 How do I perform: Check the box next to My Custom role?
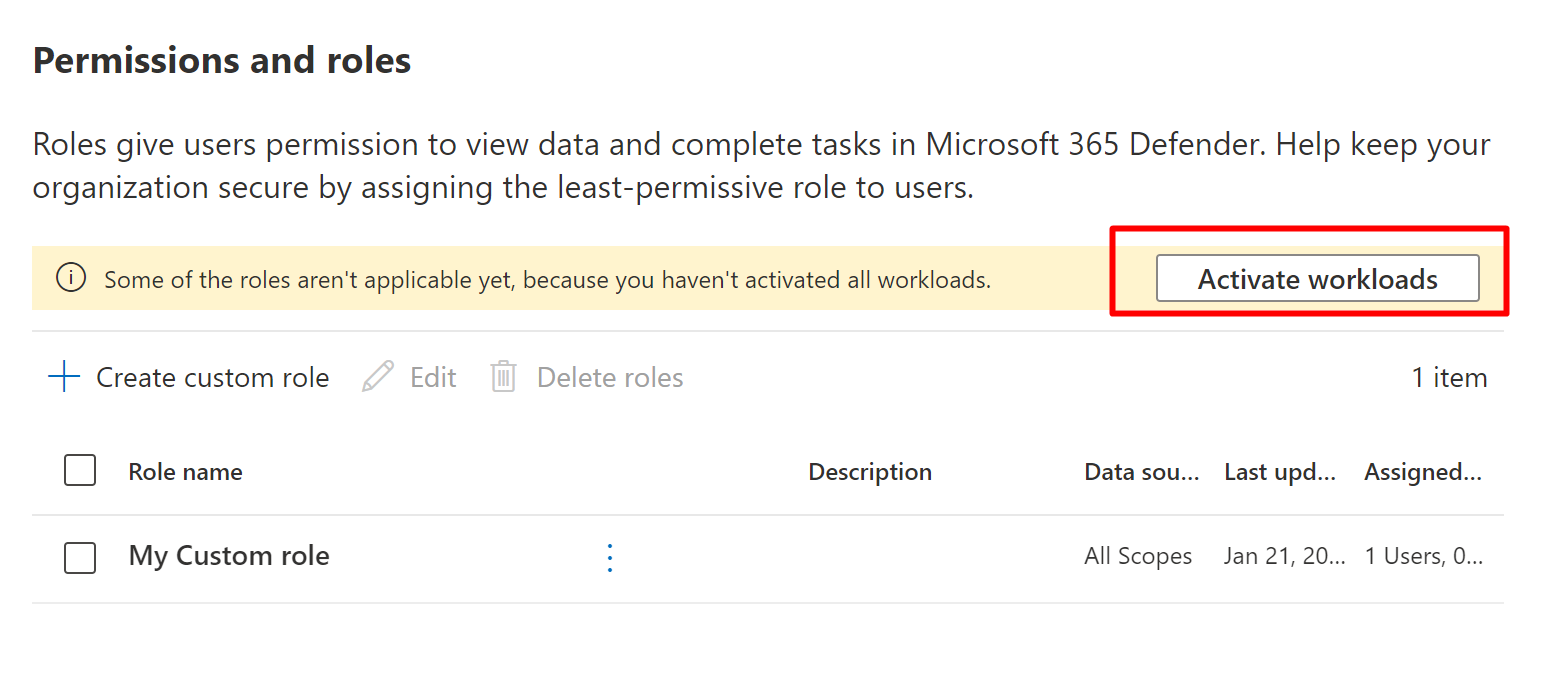coord(80,557)
